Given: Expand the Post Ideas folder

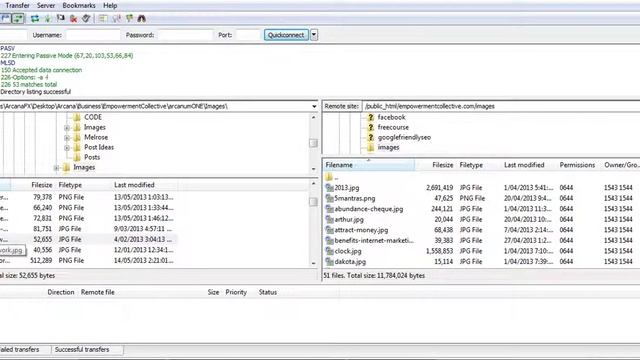Looking at the screenshot, I should pos(67,148).
